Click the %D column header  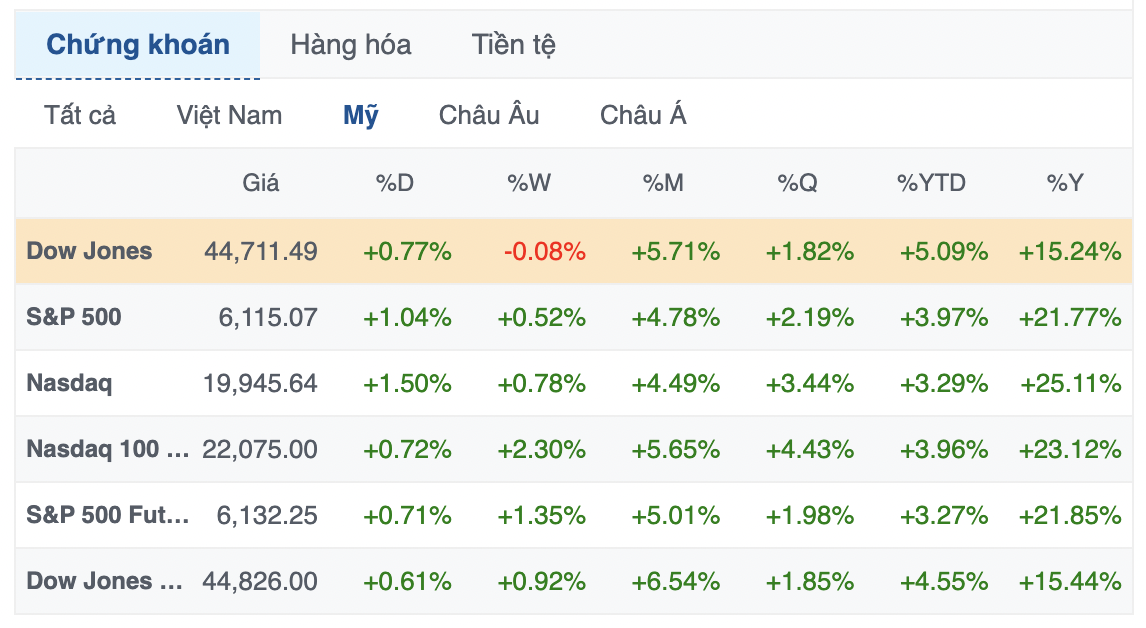coord(395,183)
